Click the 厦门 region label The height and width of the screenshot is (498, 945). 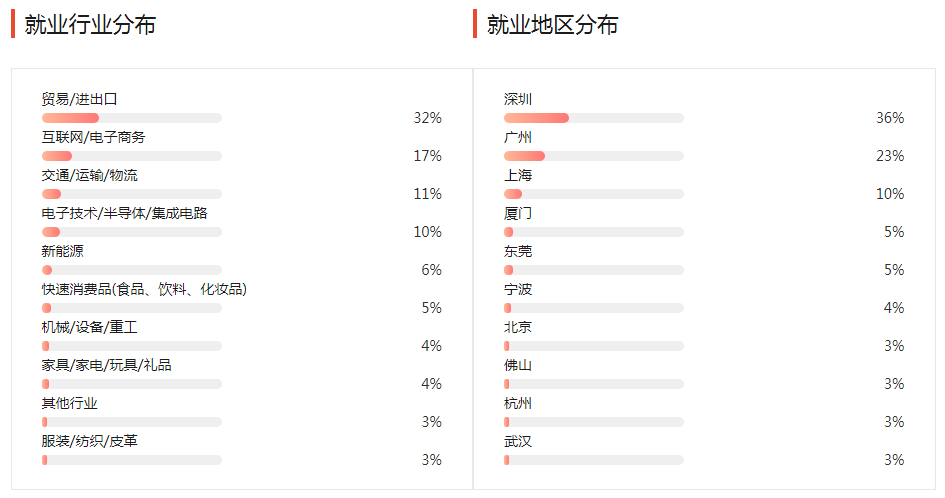[518, 213]
